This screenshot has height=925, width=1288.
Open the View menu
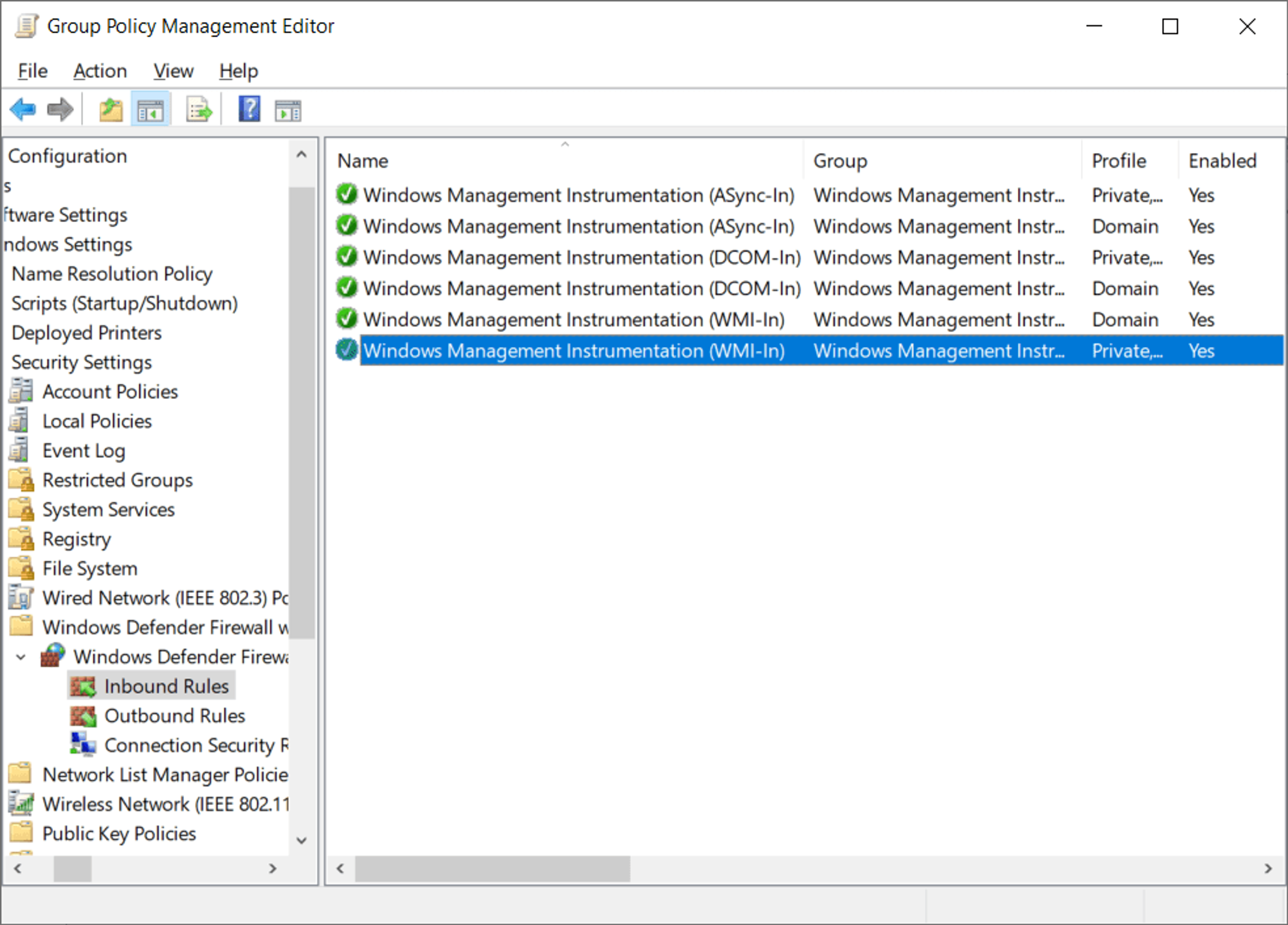173,71
